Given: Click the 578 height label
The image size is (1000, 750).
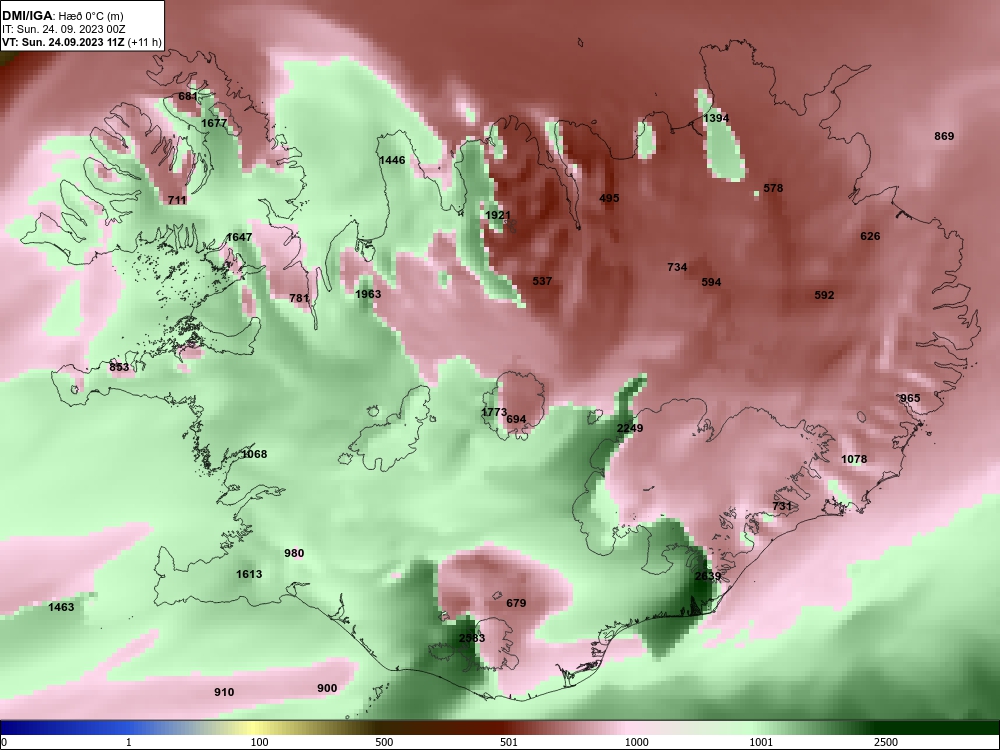Looking at the screenshot, I should coord(773,188).
